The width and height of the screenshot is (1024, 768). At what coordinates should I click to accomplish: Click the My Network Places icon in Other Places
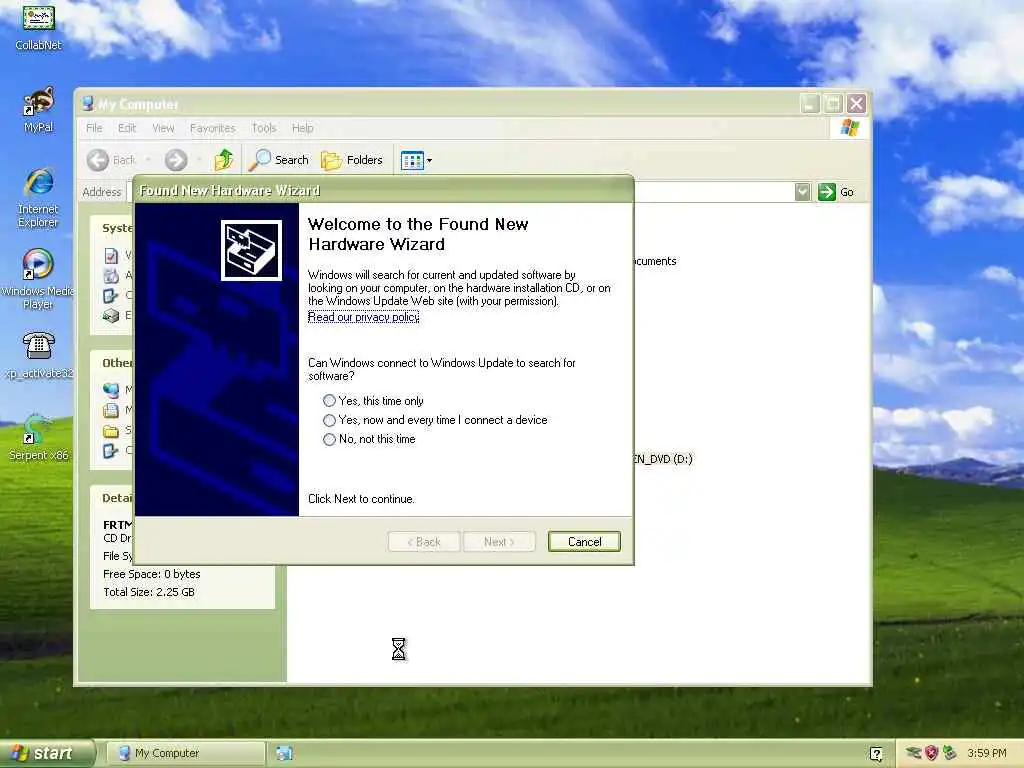coord(111,390)
